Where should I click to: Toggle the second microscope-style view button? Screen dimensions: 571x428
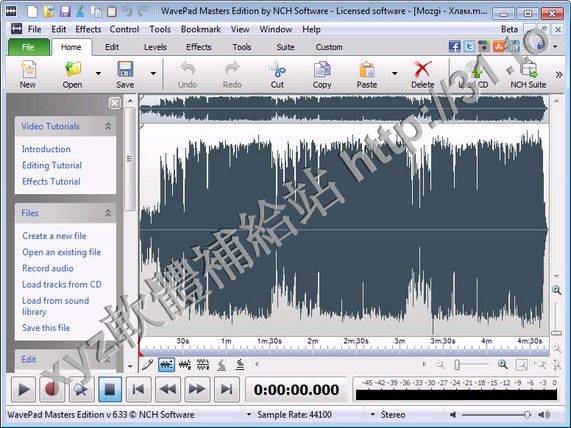coord(240,365)
